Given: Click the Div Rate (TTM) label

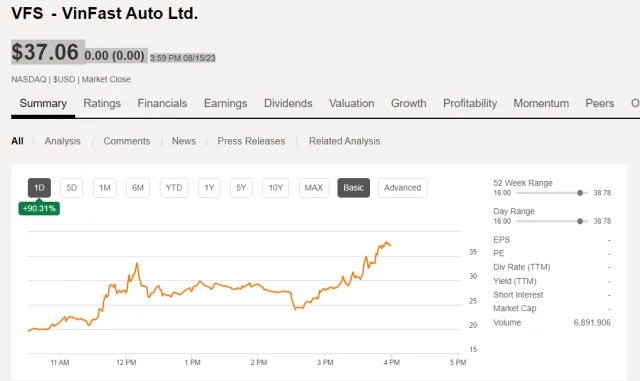Looking at the screenshot, I should point(522,267).
